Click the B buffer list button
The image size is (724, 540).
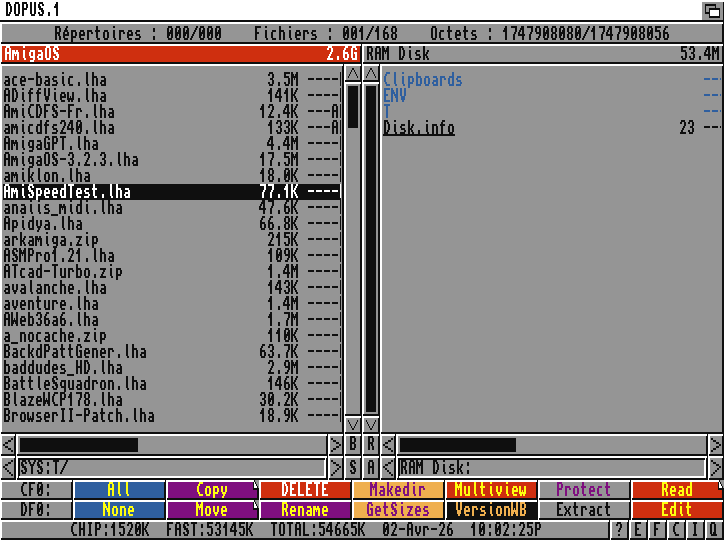pyautogui.click(x=352, y=444)
